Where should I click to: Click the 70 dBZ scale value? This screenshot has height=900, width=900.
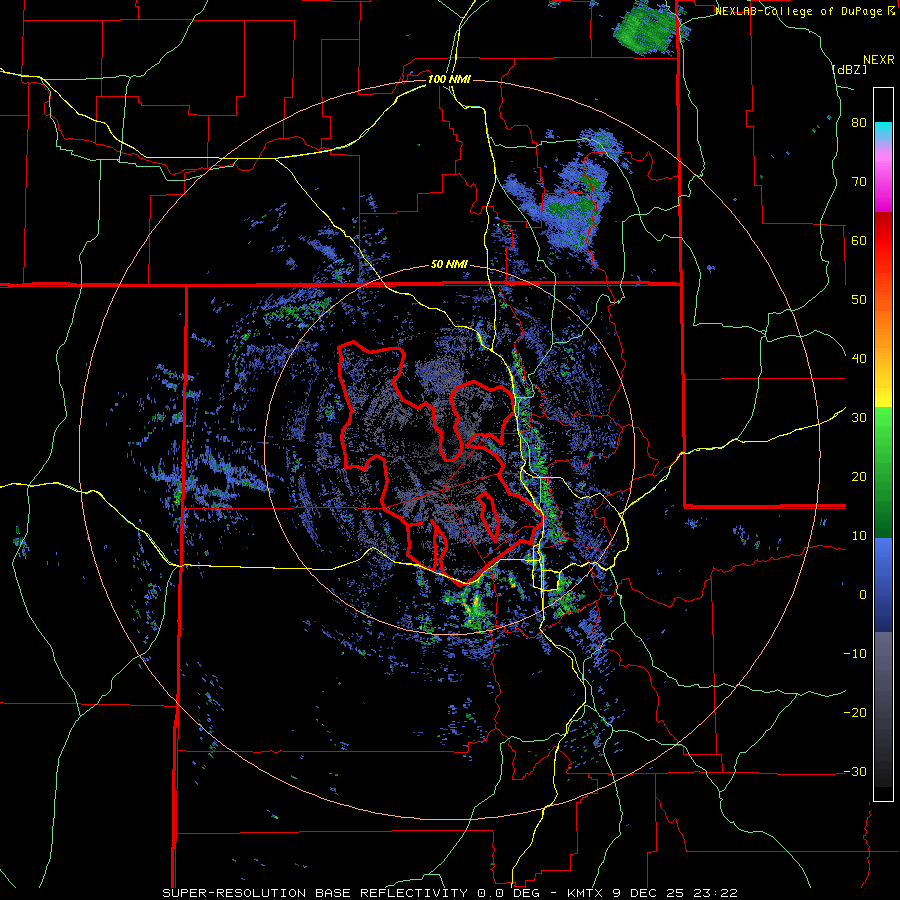(859, 181)
